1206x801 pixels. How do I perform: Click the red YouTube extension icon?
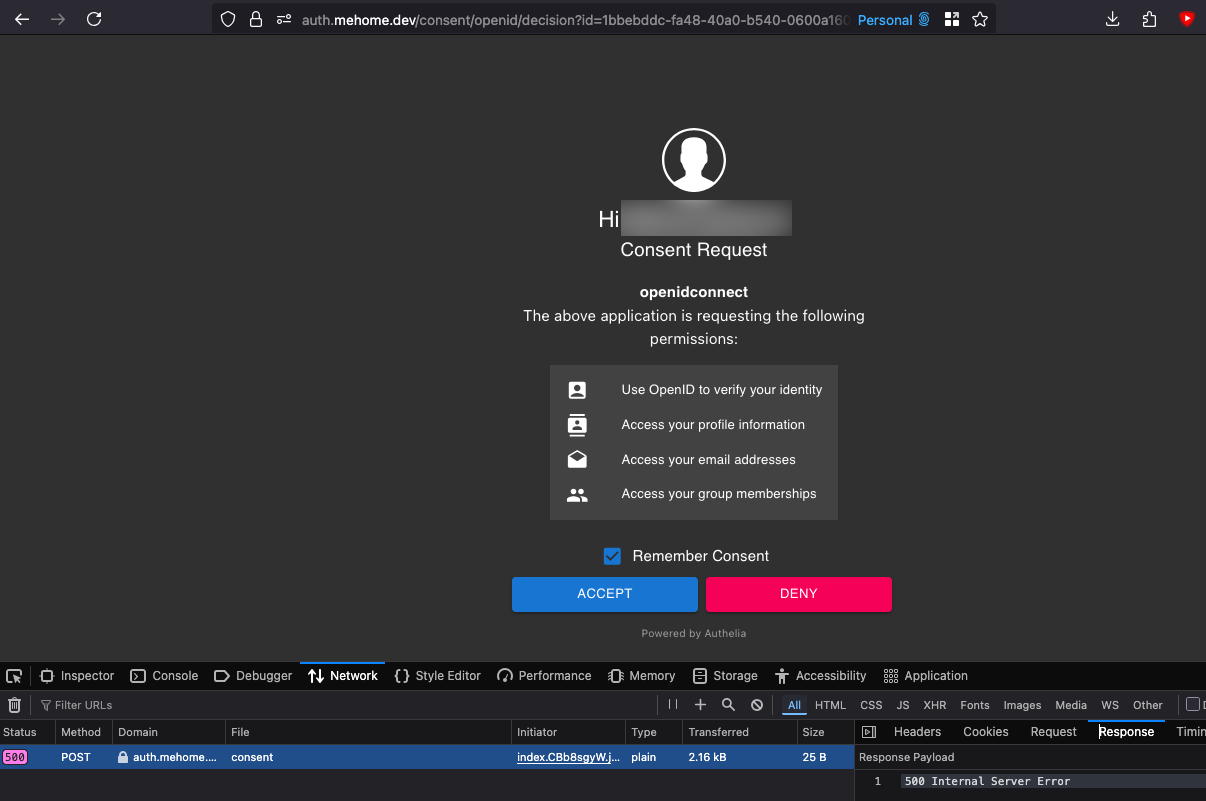pyautogui.click(x=1186, y=19)
